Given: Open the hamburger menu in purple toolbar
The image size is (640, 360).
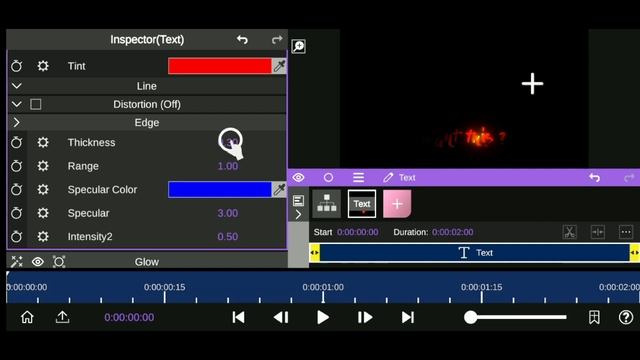Looking at the screenshot, I should 358,178.
